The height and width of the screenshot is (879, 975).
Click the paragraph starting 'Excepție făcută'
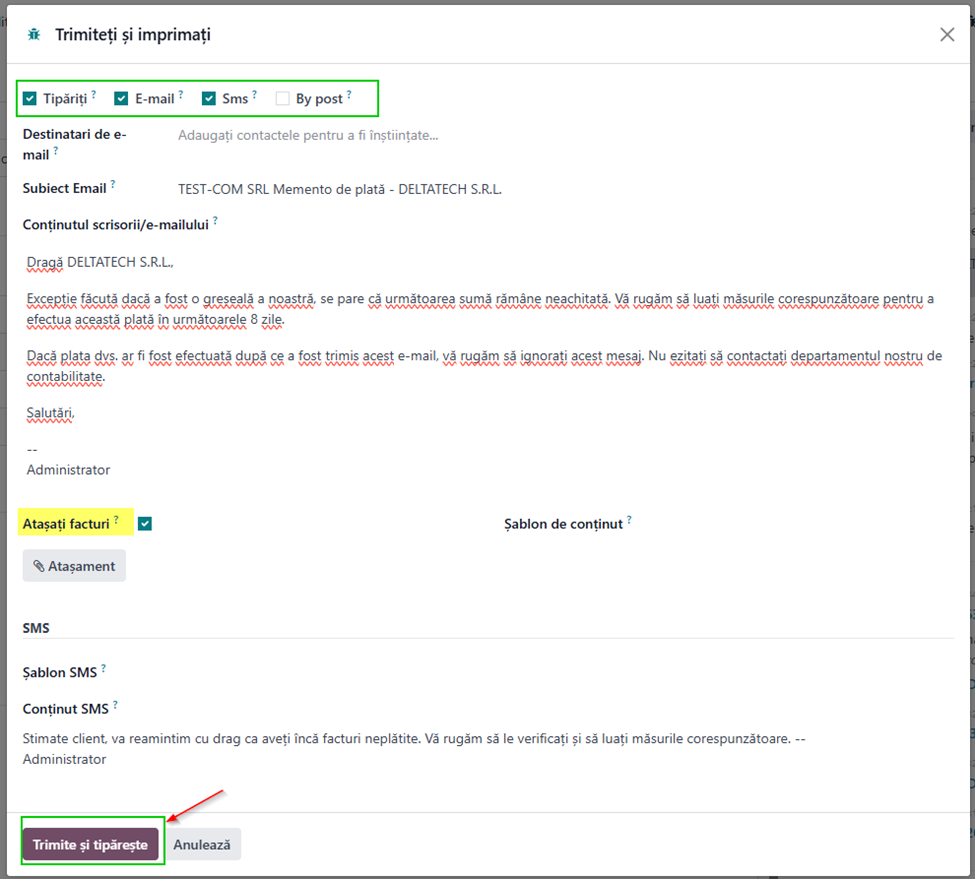[x=480, y=309]
